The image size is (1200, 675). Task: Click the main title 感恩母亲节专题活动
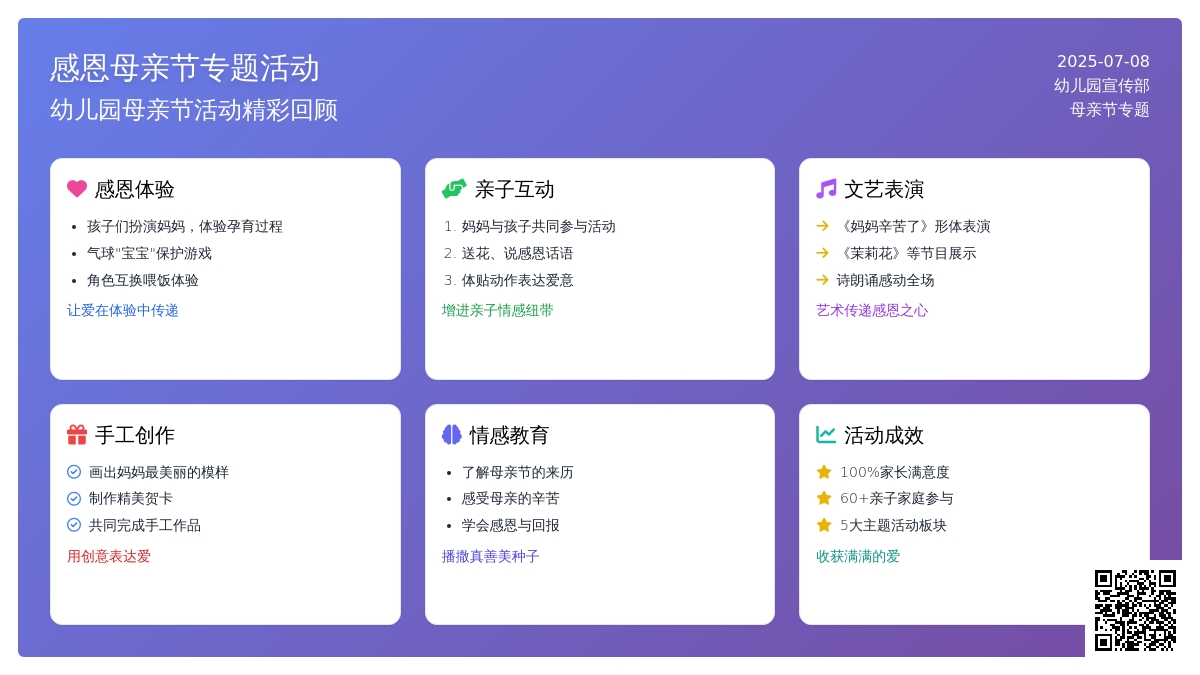(x=185, y=68)
